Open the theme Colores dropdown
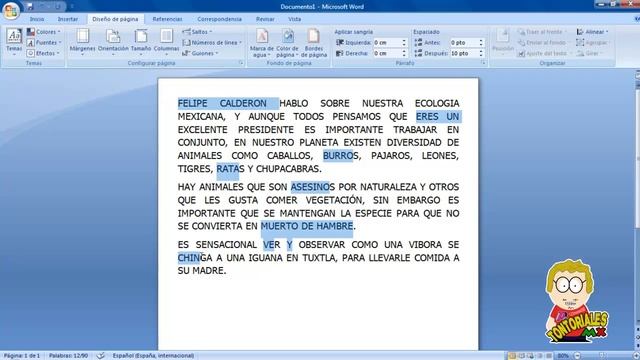Image resolution: width=640 pixels, height=360 pixels. [44, 31]
